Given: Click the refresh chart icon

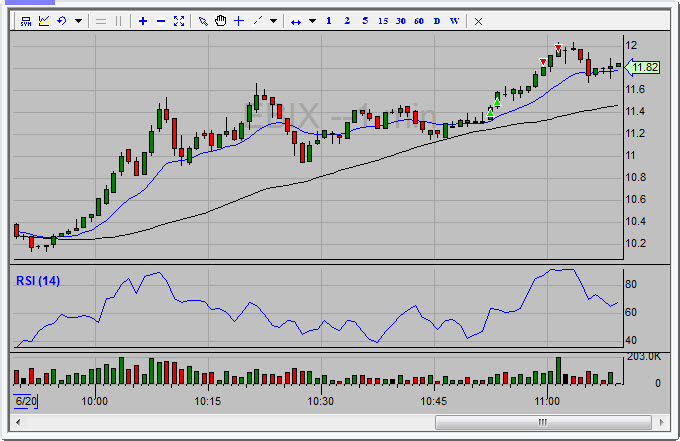Looking at the screenshot, I should click(x=61, y=21).
